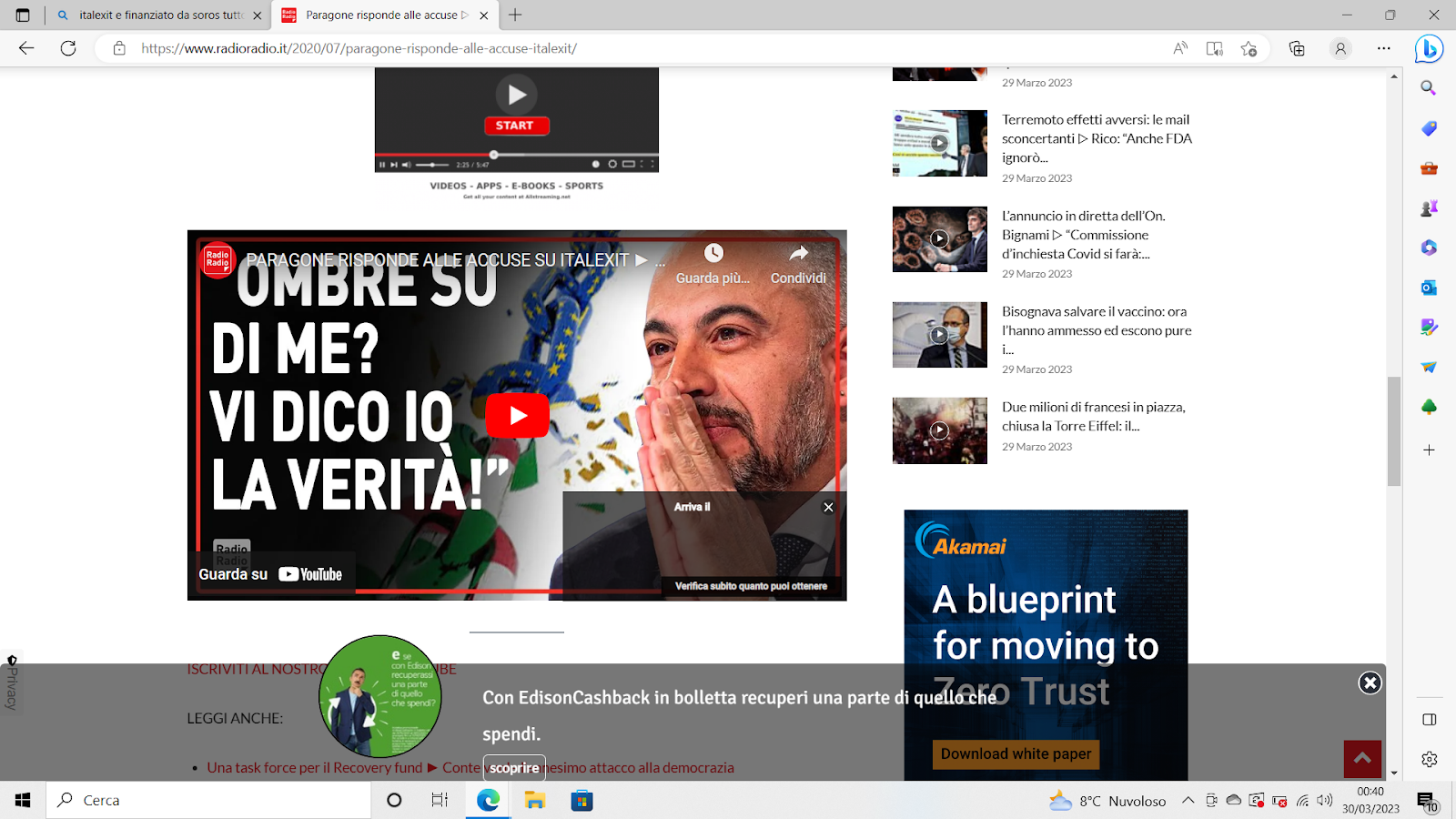The width and height of the screenshot is (1456, 819).
Task: Open sidebar settings gear icon
Action: (x=1429, y=760)
